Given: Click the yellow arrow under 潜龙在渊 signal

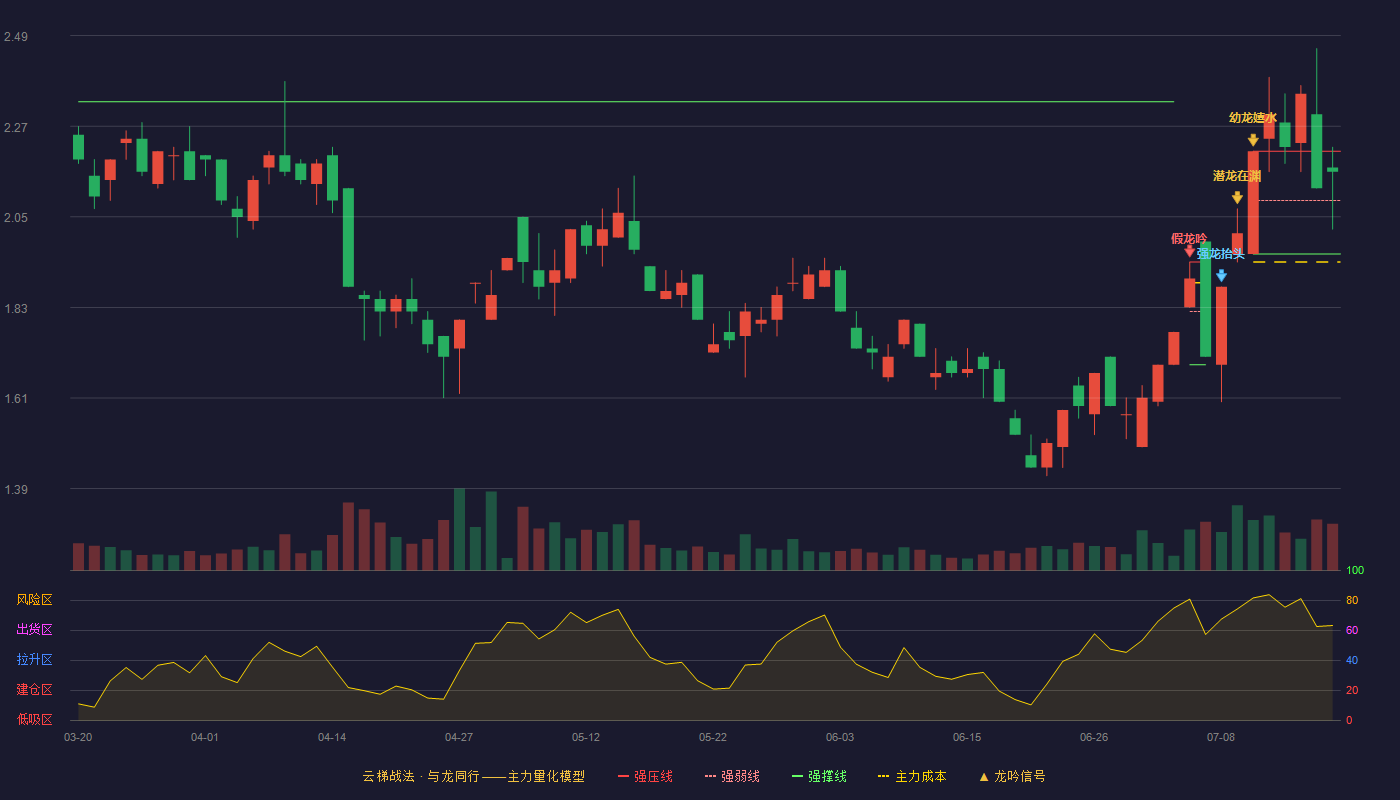Looking at the screenshot, I should pyautogui.click(x=1237, y=198).
